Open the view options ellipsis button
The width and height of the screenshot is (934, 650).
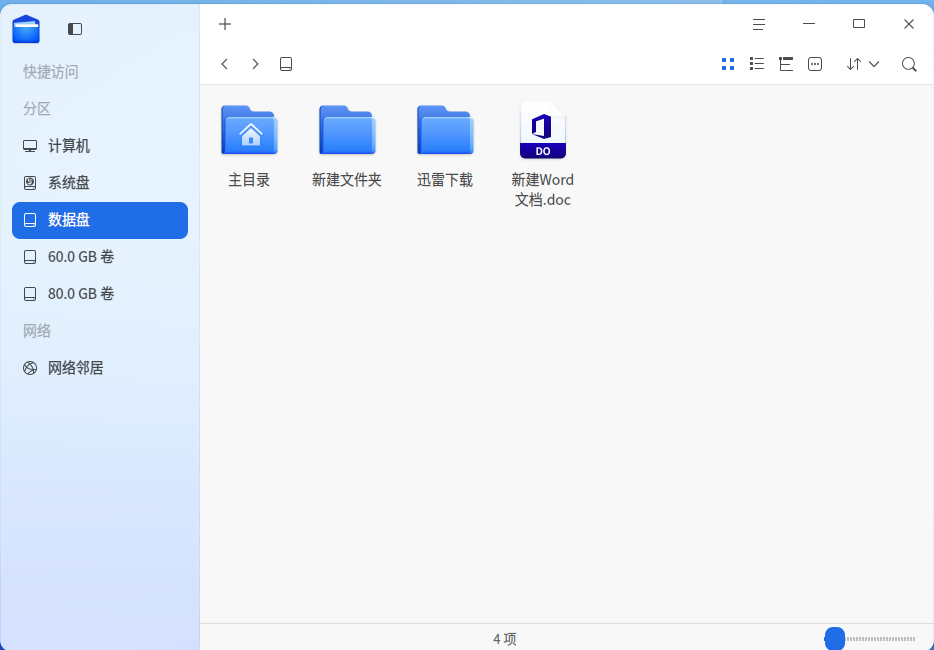pos(815,64)
